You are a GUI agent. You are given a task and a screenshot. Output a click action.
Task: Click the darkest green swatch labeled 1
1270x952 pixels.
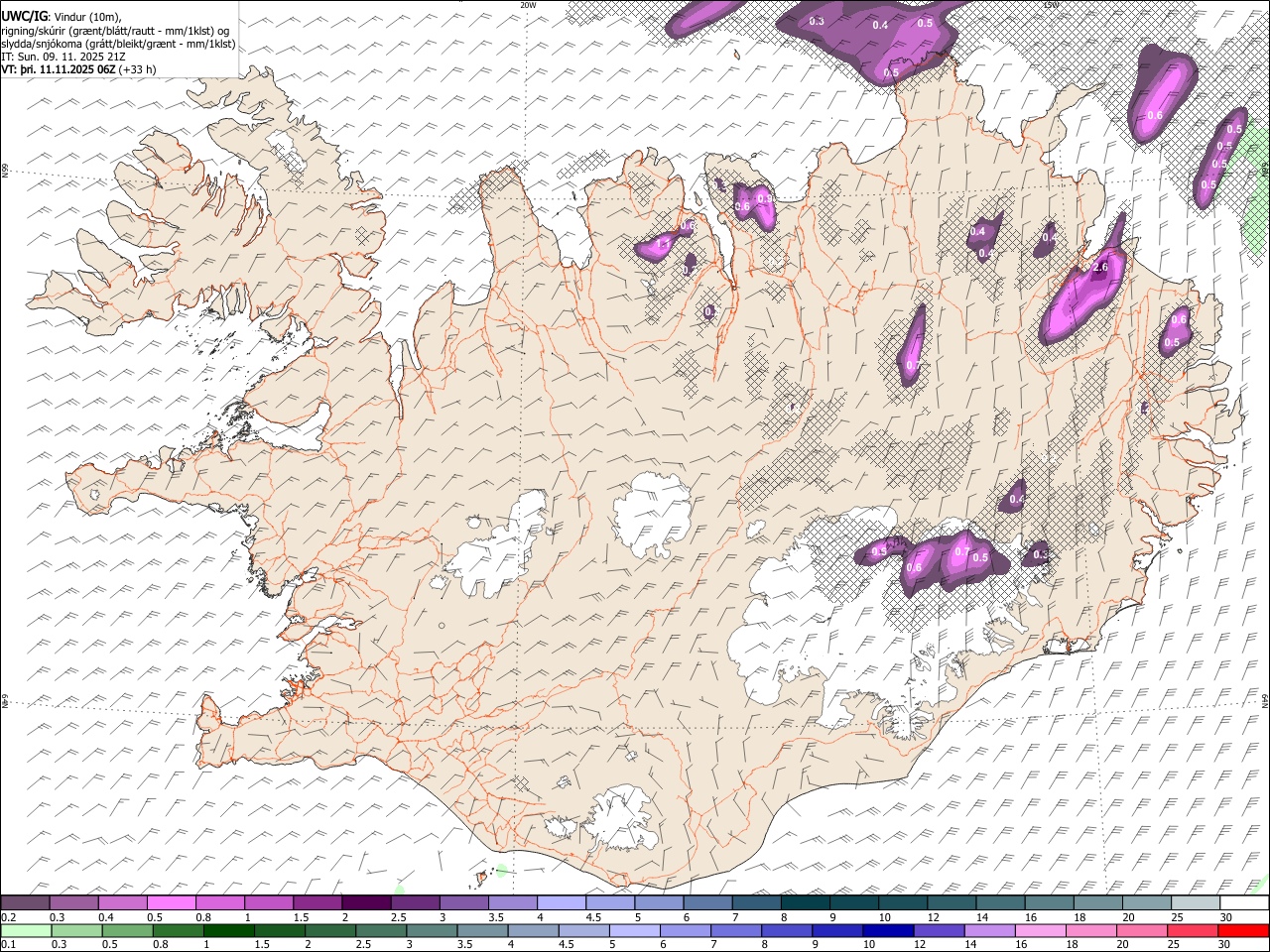point(229,931)
